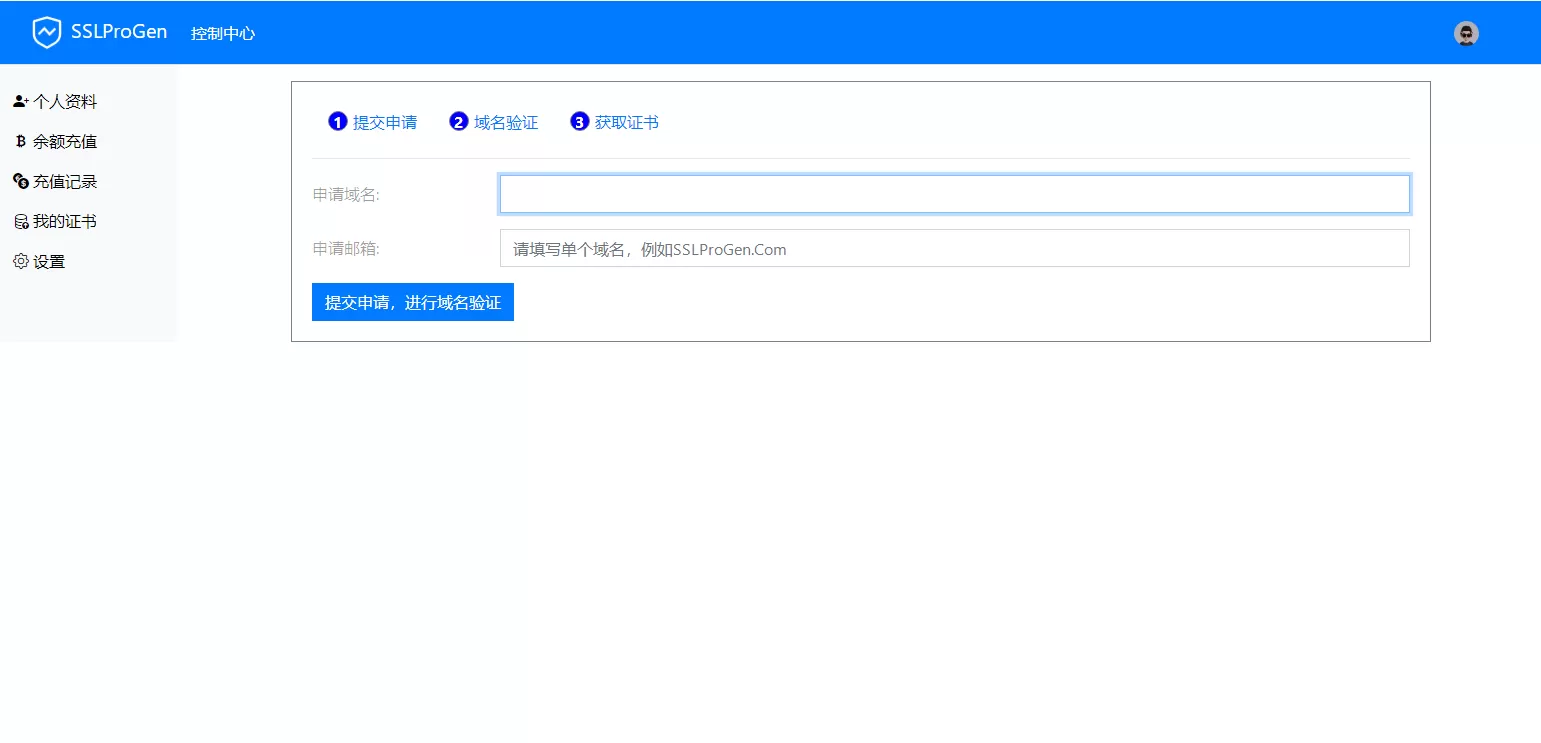Open 我的证书 in the sidebar
Screen dimensions: 1541x743
[x=65, y=222]
